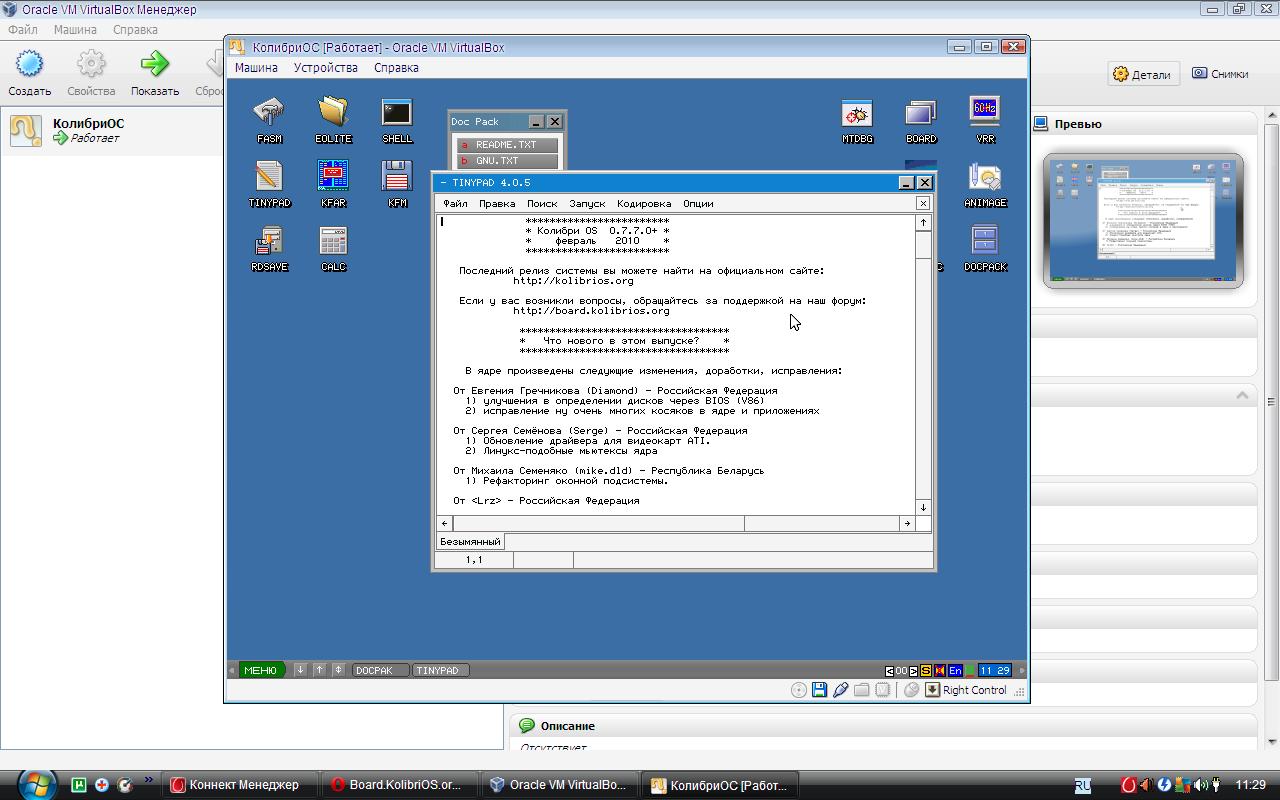Toggle the En keyboard layout indicator
Image resolution: width=1280 pixels, height=800 pixels.
click(x=955, y=671)
